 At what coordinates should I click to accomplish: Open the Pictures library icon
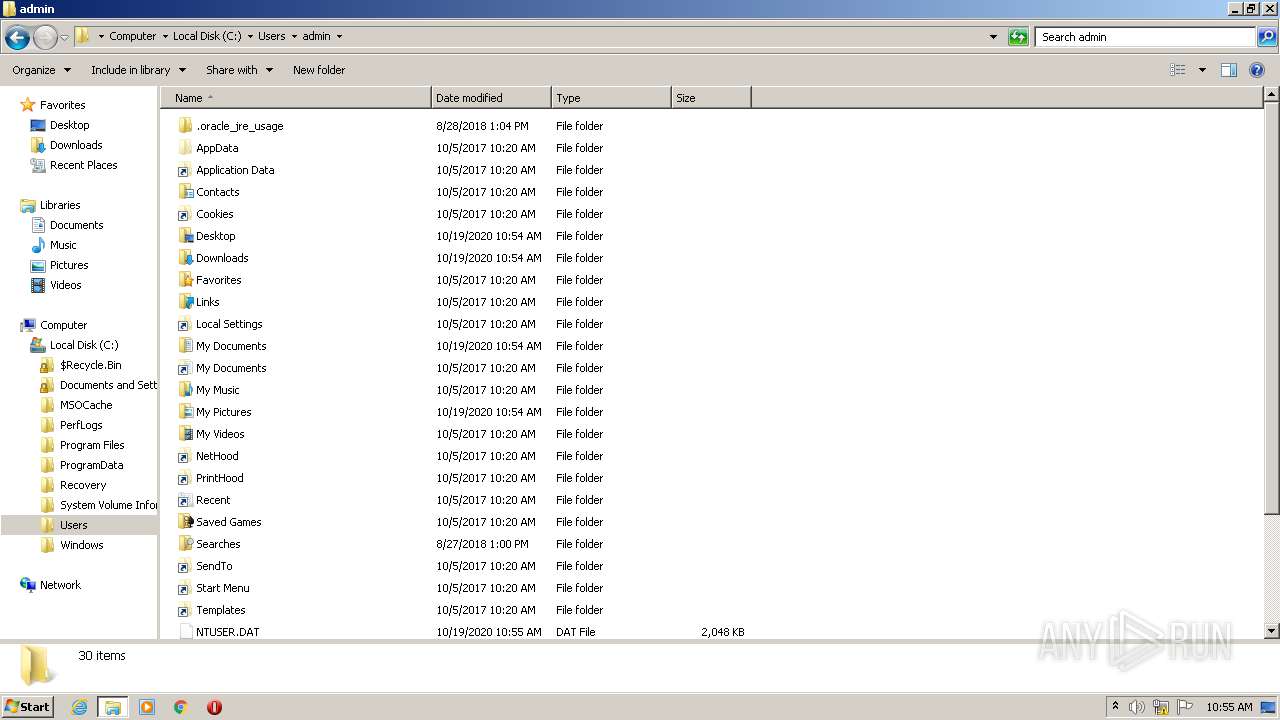pyautogui.click(x=38, y=265)
